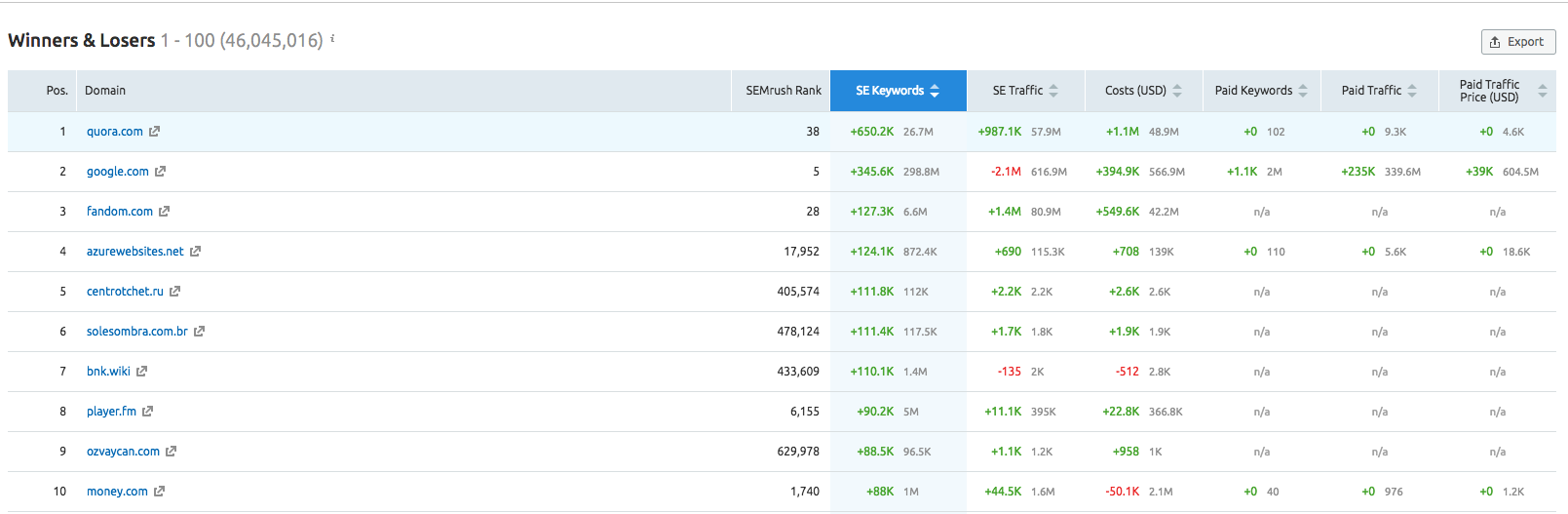
Task: Click the Domain column header
Action: point(105,91)
